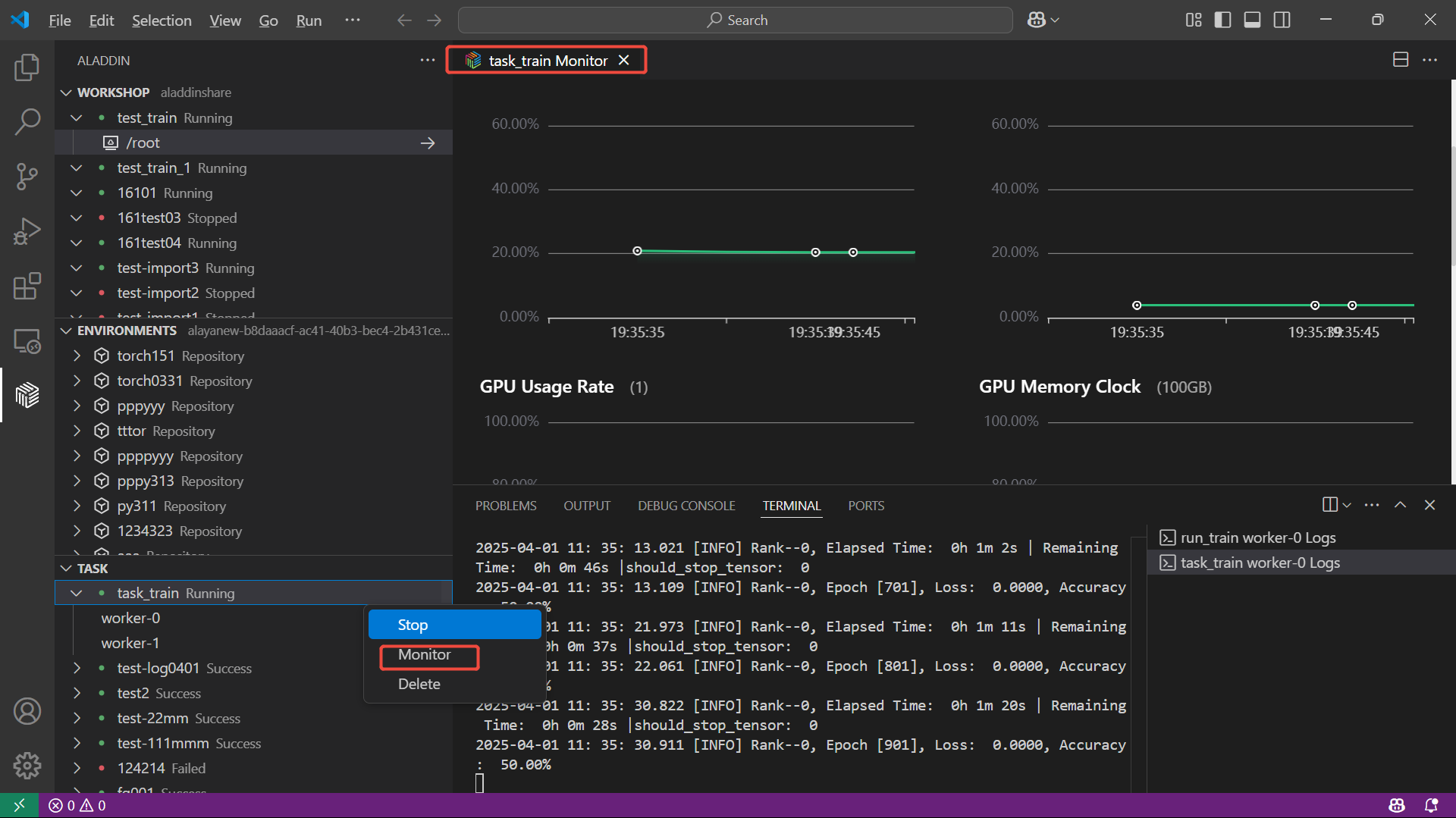1456x818 pixels.
Task: Collapse the task_train task
Action: (x=76, y=593)
